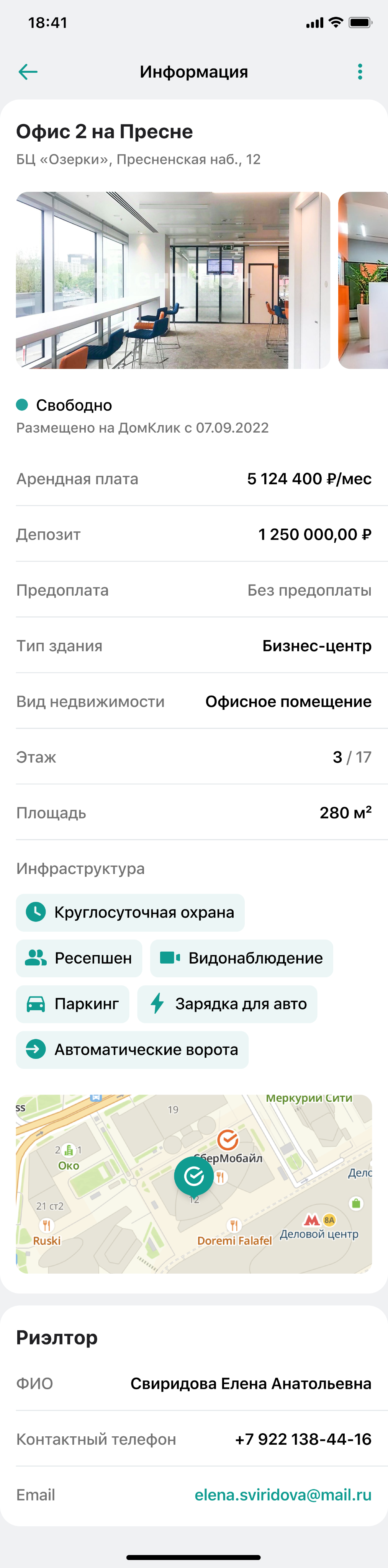The image size is (388, 1568).
Task: Open the main office interior photo
Action: click(x=173, y=280)
